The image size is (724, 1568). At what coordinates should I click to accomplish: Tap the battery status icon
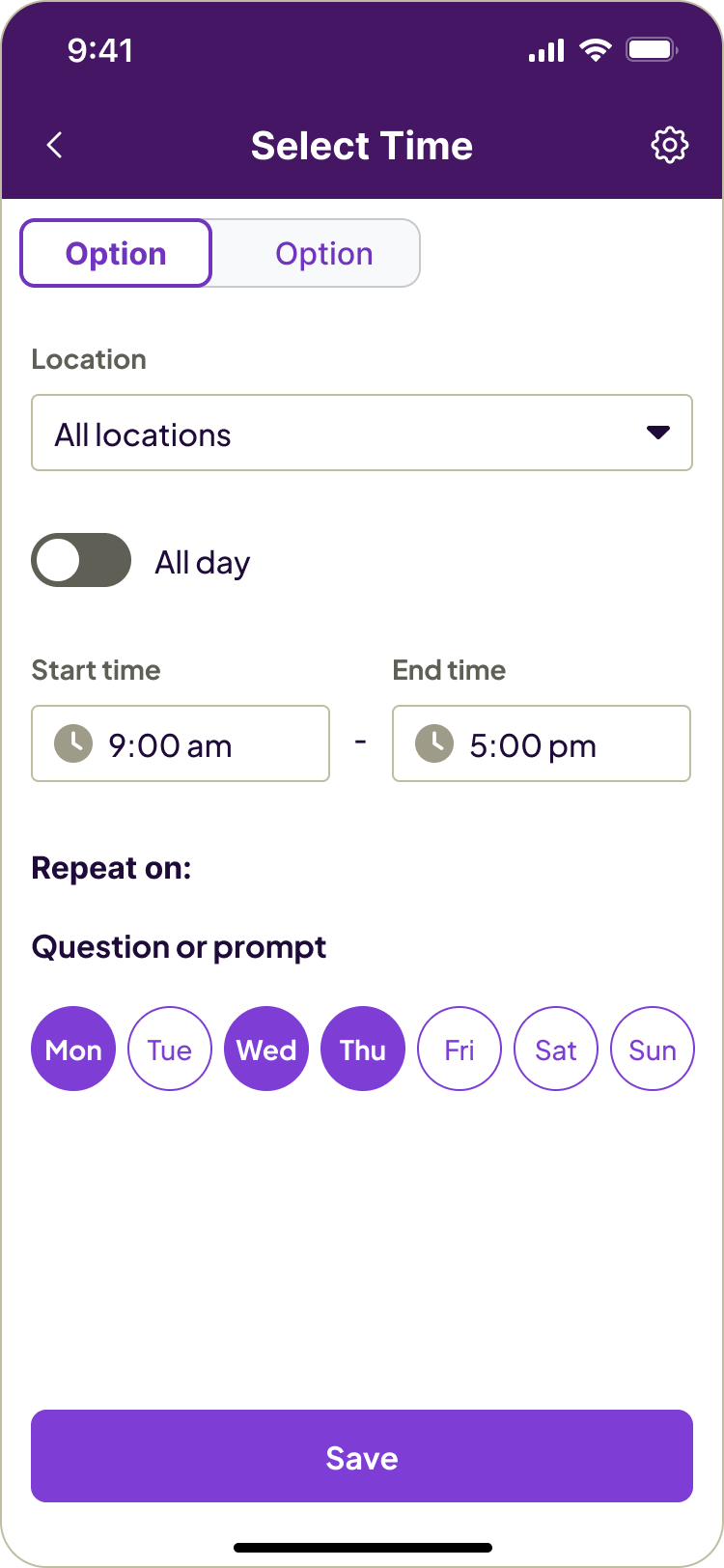pyautogui.click(x=653, y=50)
